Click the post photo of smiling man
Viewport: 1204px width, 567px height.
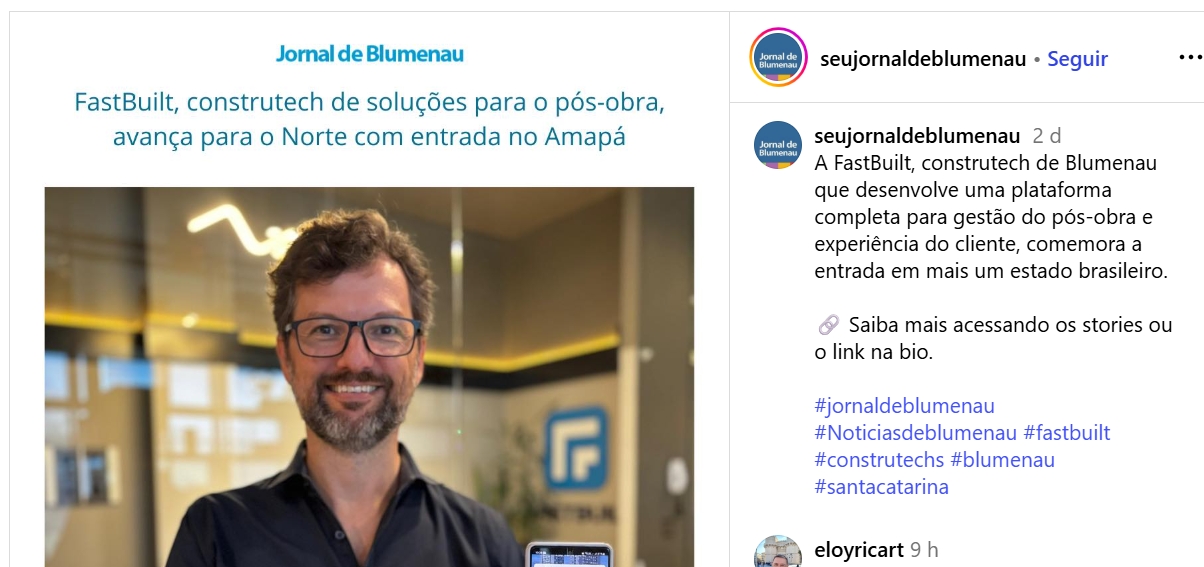click(x=369, y=377)
